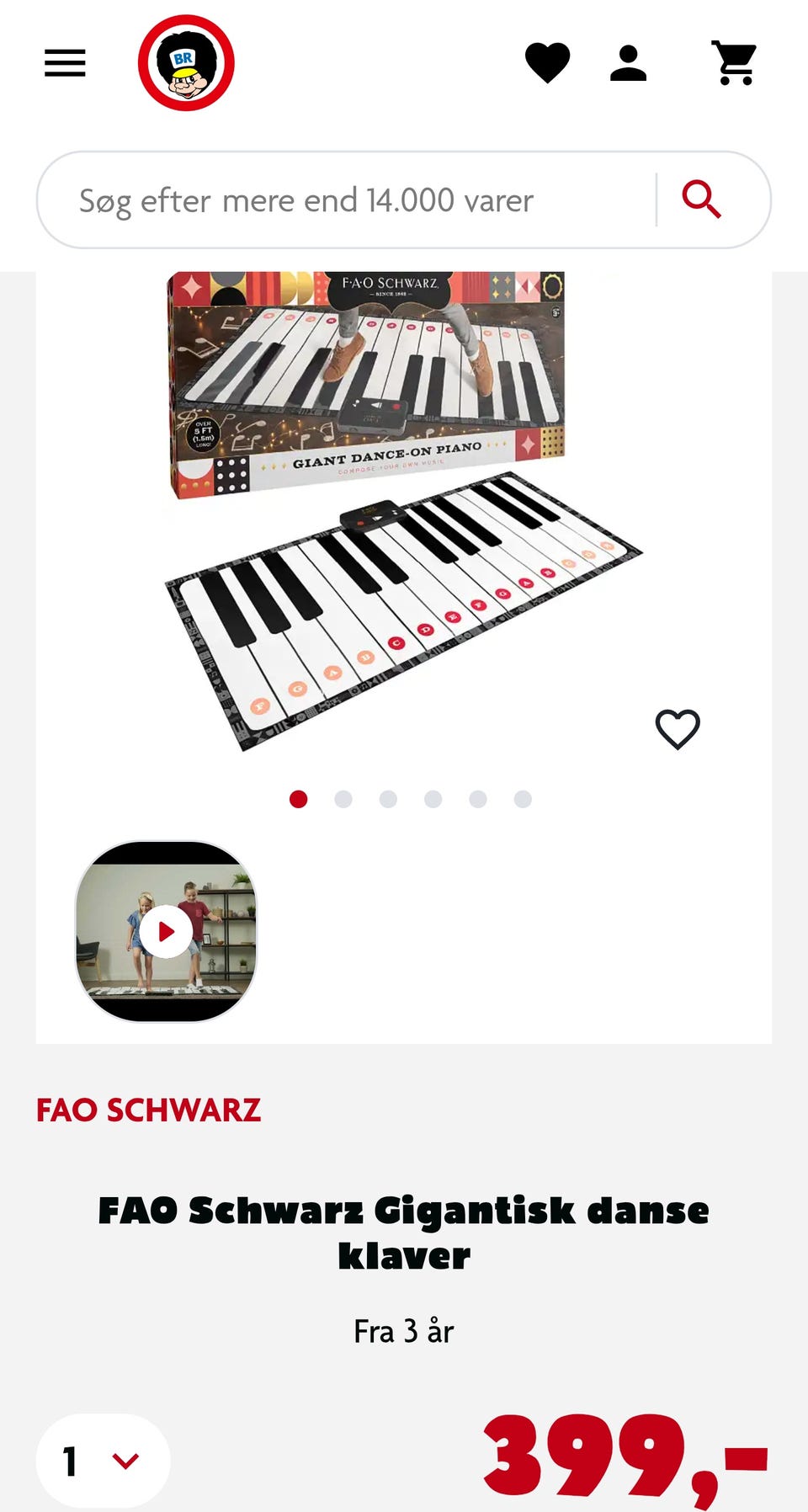
Task: Jump to fourth carousel image dot
Action: coord(433,799)
